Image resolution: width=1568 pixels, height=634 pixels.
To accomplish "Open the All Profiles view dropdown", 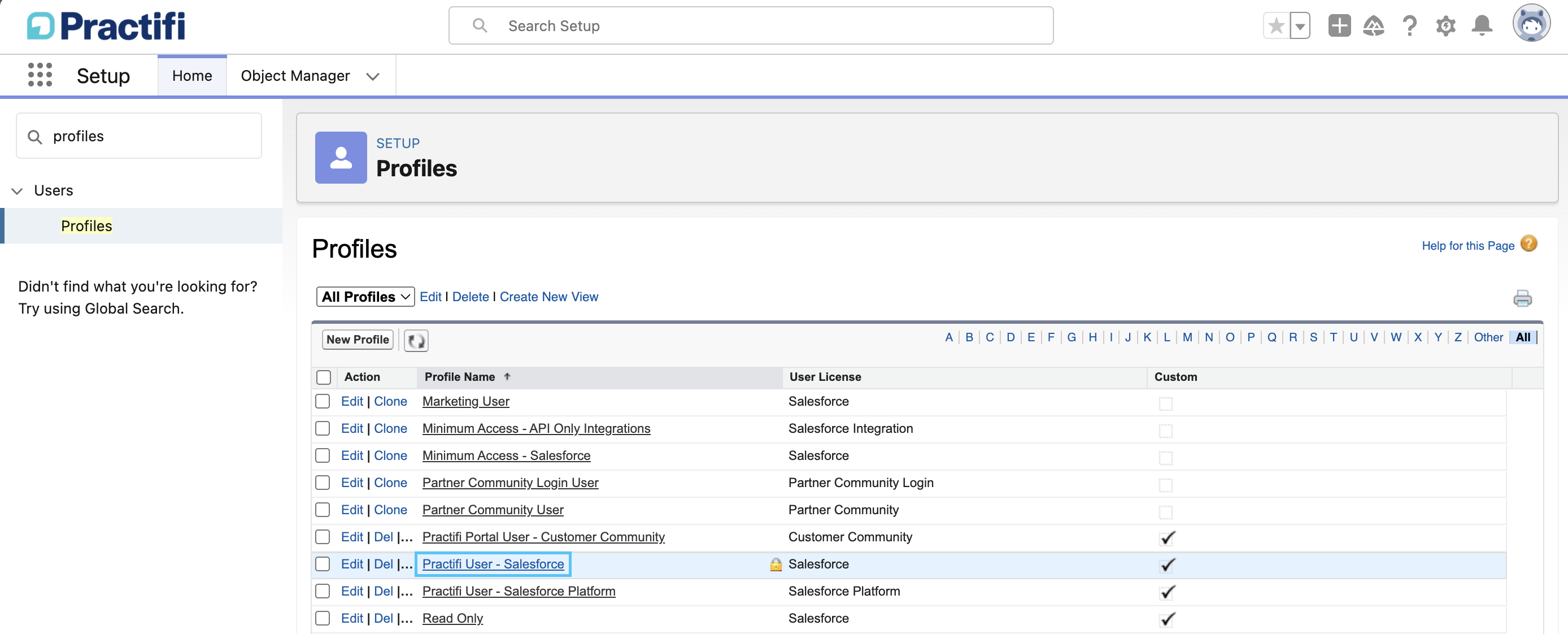I will pos(365,297).
